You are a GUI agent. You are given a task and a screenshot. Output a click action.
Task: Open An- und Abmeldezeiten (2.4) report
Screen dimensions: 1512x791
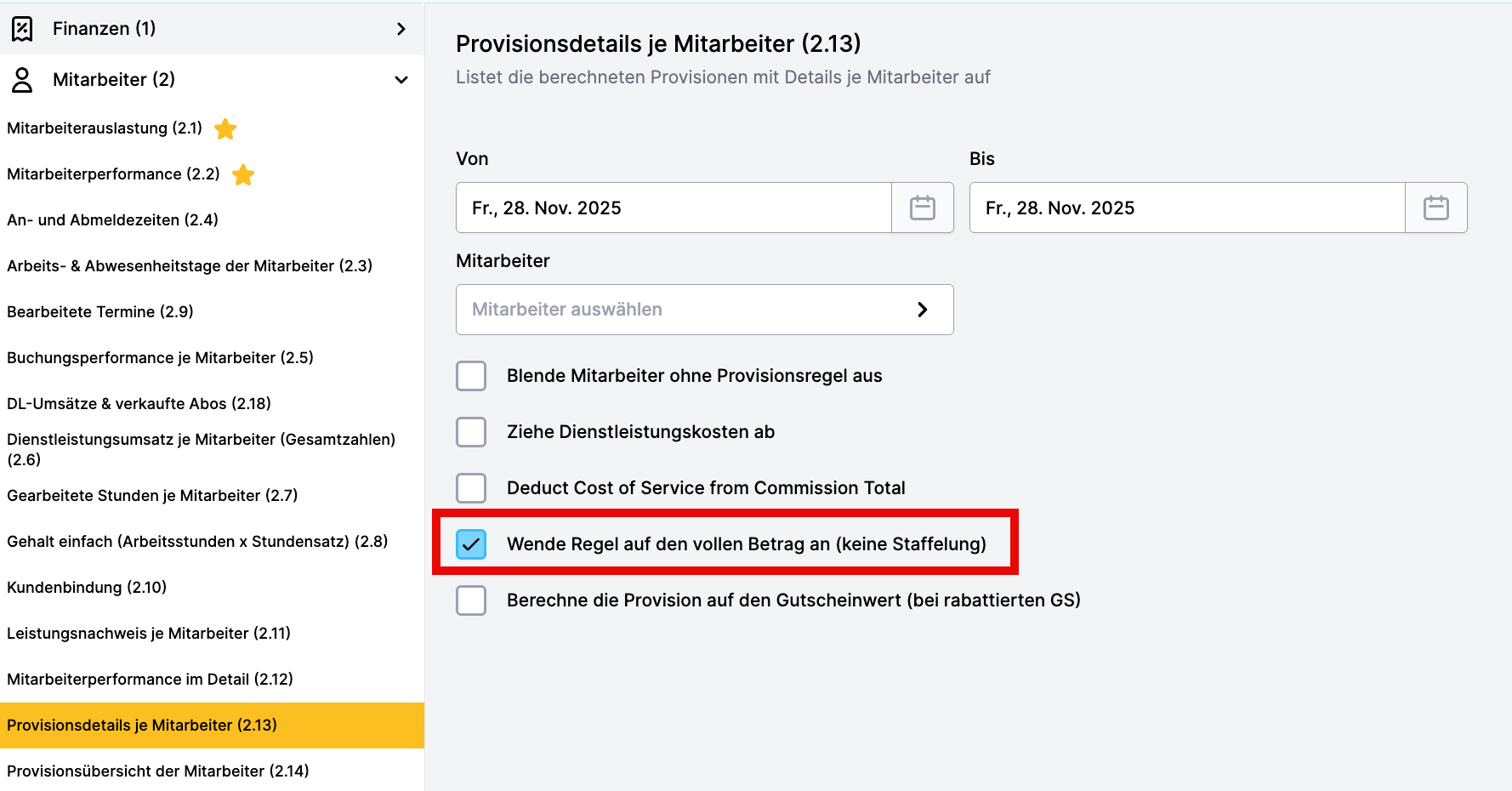112,220
